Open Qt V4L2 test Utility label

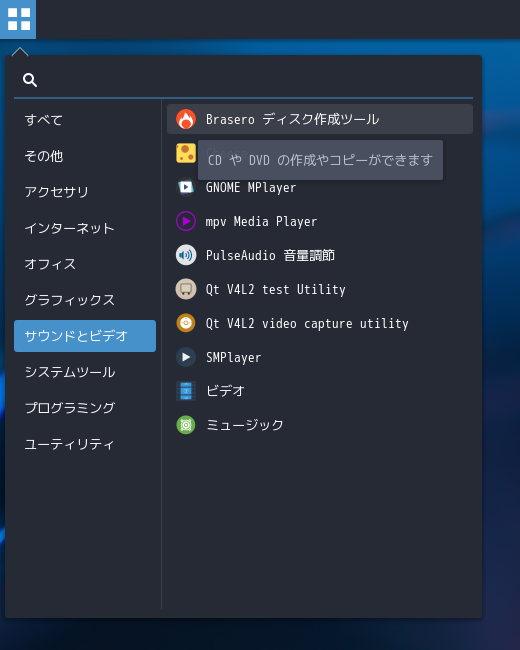[275, 289]
